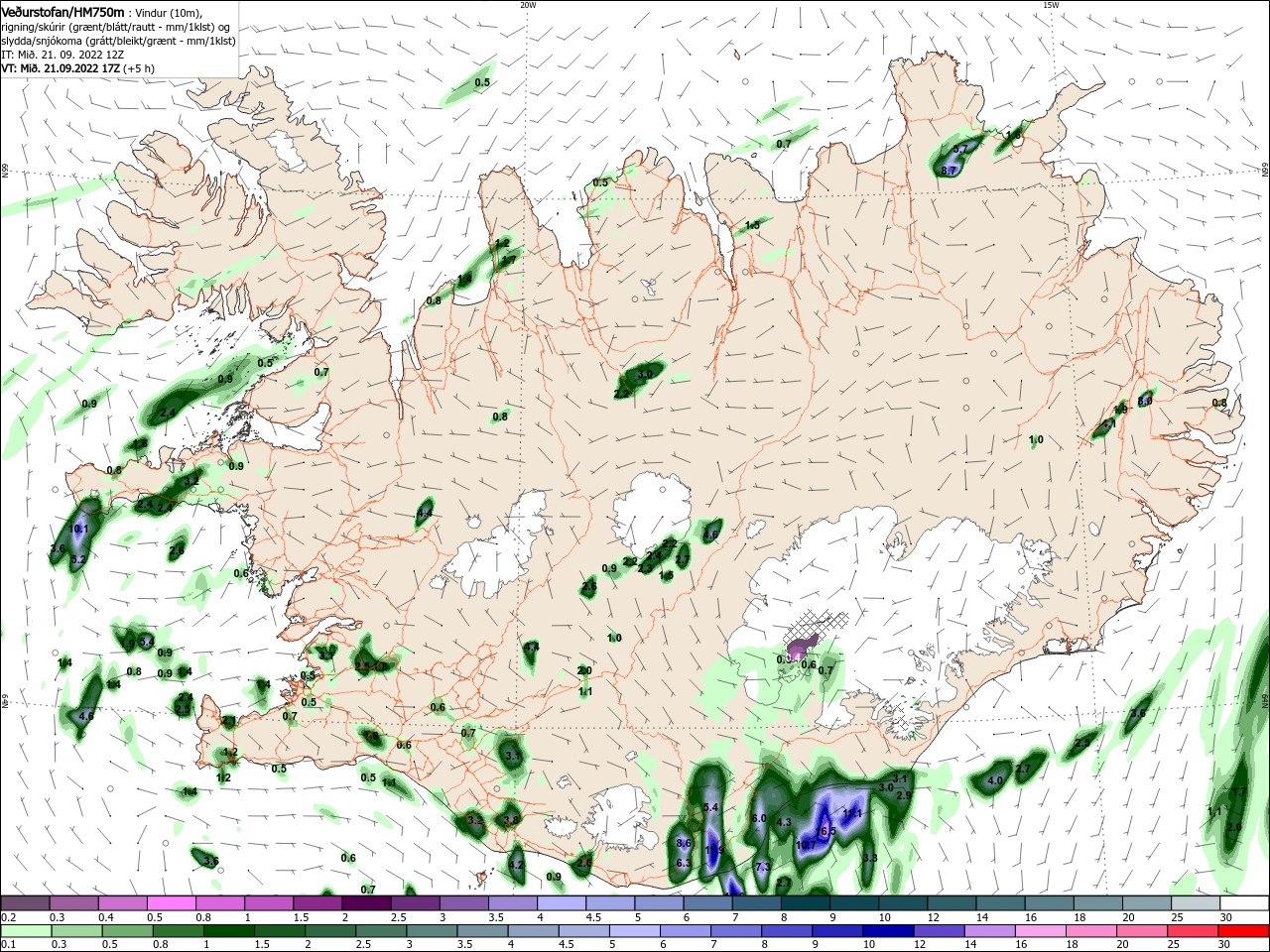Click the 2.9 precipitation value
1270x952 pixels.
point(903,795)
